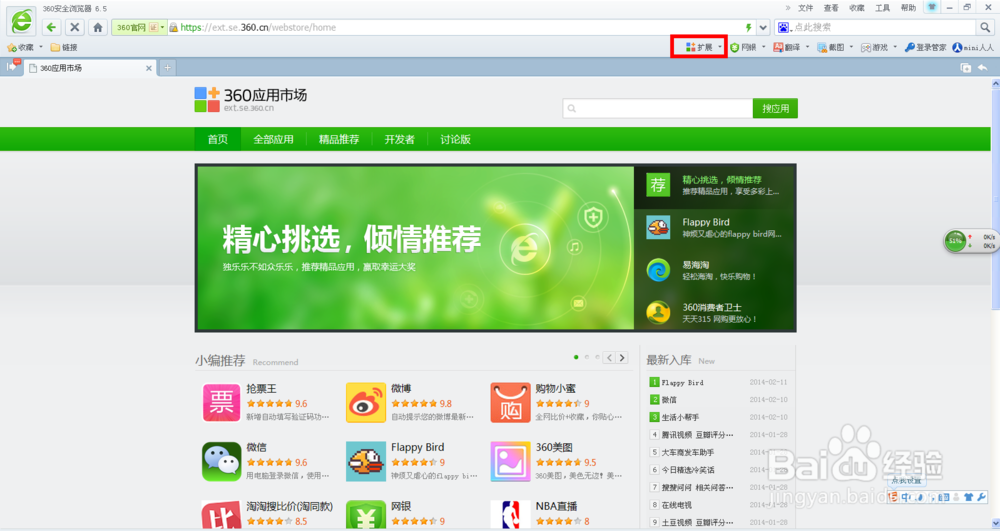Open a new tab with plus button
Screen dimensions: 1000x531
coord(167,68)
